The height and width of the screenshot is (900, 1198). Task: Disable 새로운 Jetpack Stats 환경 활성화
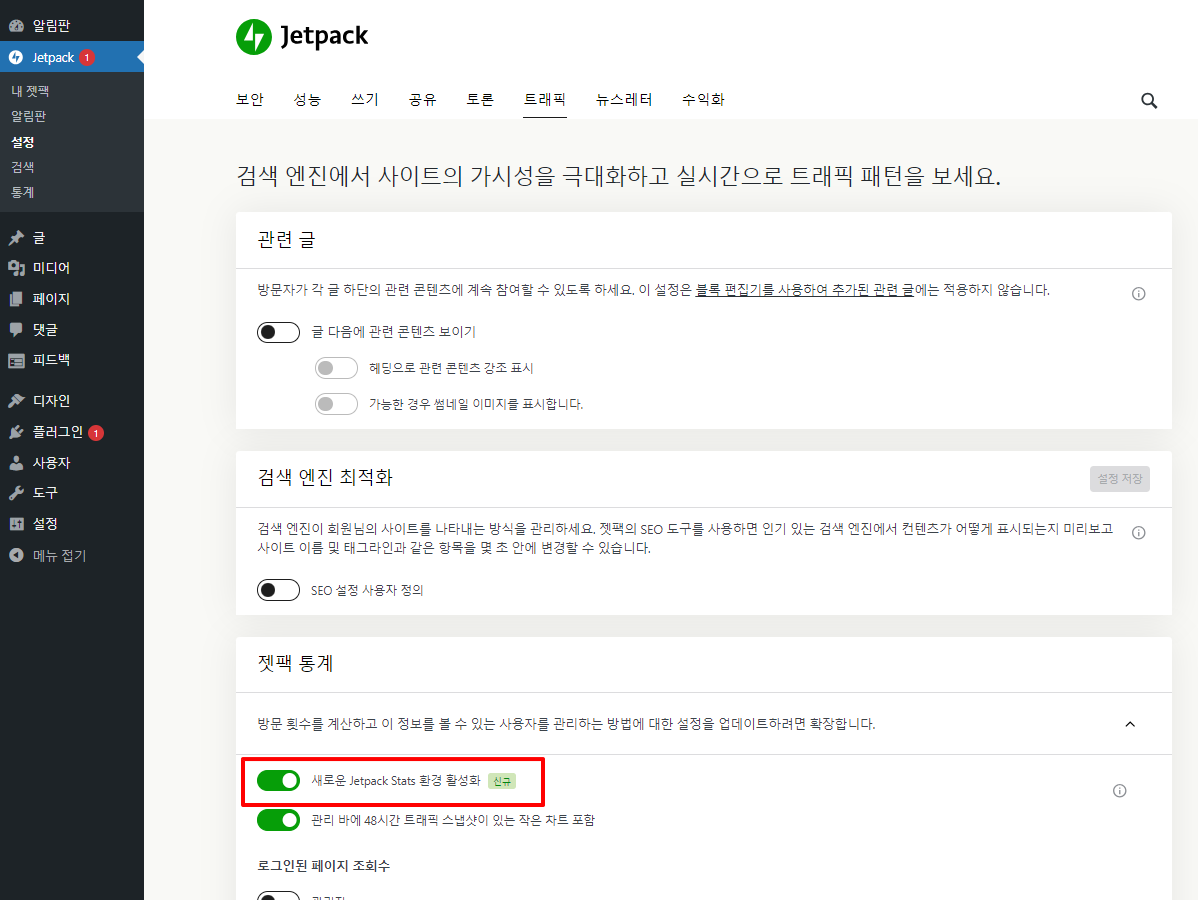point(278,780)
